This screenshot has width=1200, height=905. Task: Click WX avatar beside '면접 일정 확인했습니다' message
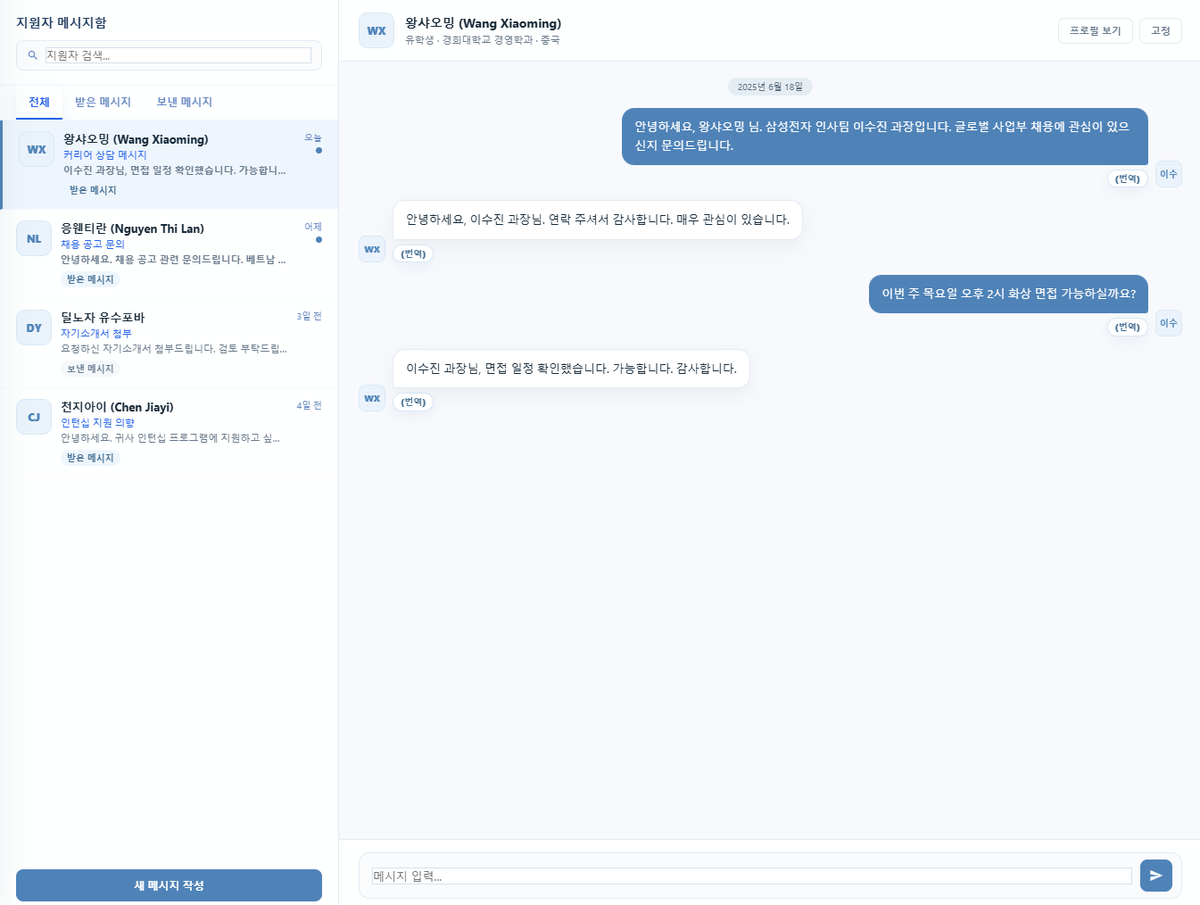(372, 398)
